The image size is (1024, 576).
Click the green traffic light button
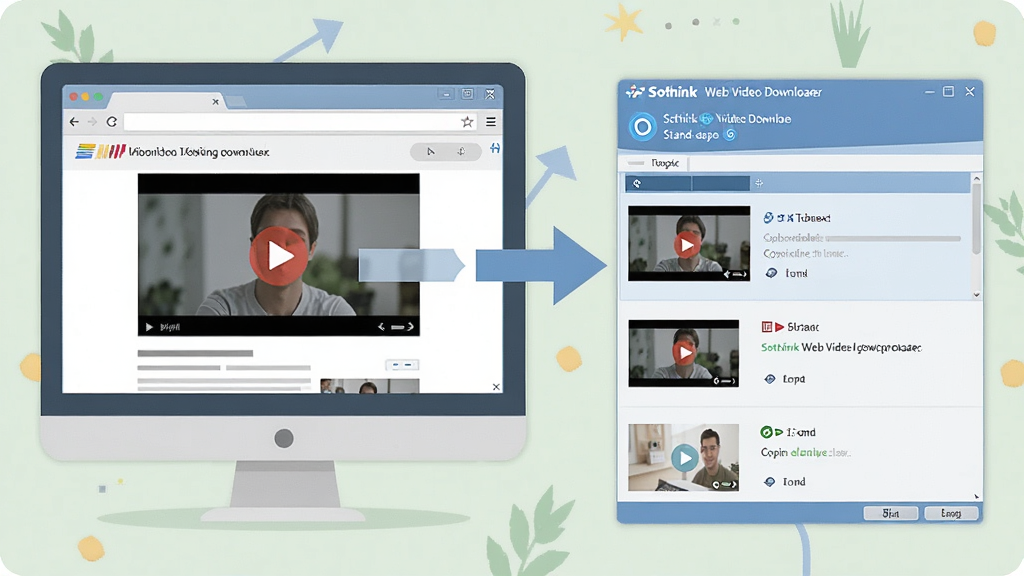(x=98, y=97)
